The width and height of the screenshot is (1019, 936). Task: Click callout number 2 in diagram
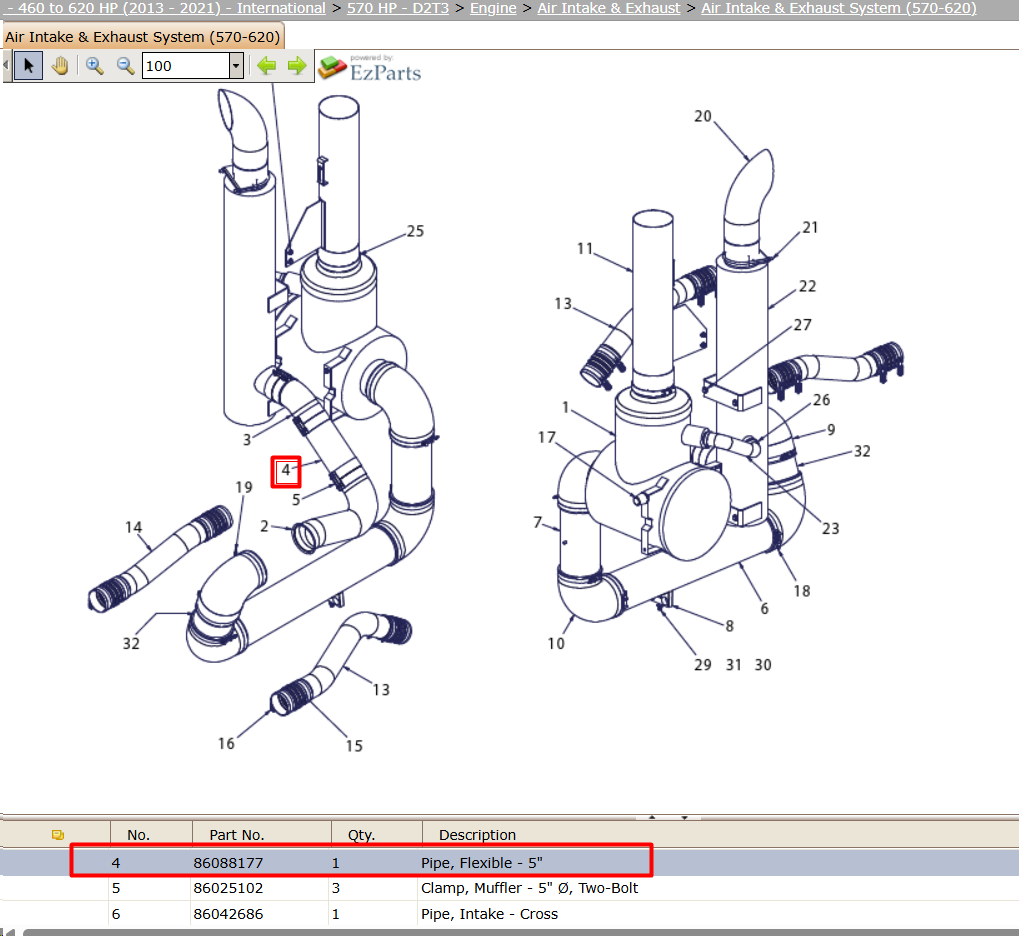[x=264, y=526]
